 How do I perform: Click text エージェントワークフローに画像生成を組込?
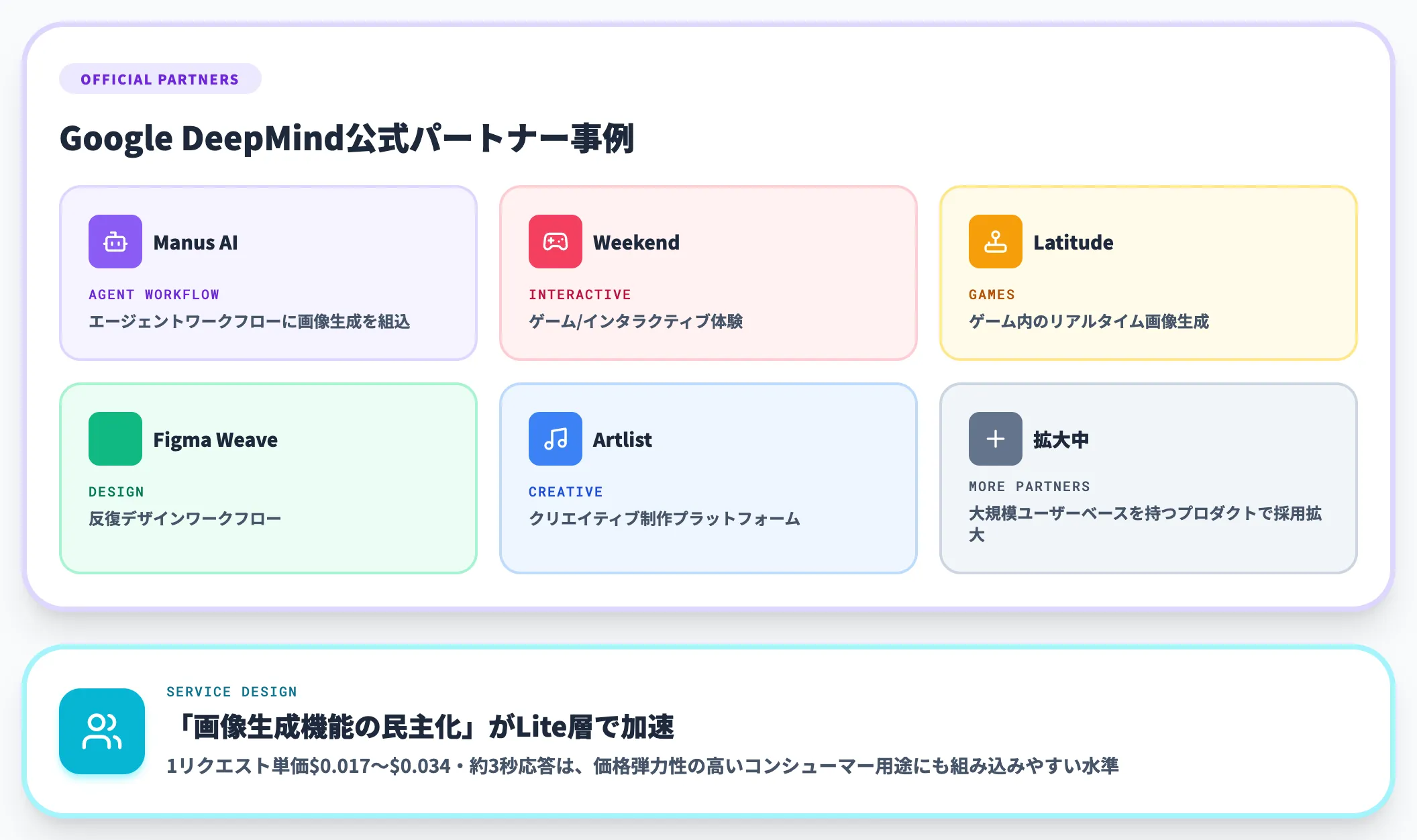tap(249, 321)
